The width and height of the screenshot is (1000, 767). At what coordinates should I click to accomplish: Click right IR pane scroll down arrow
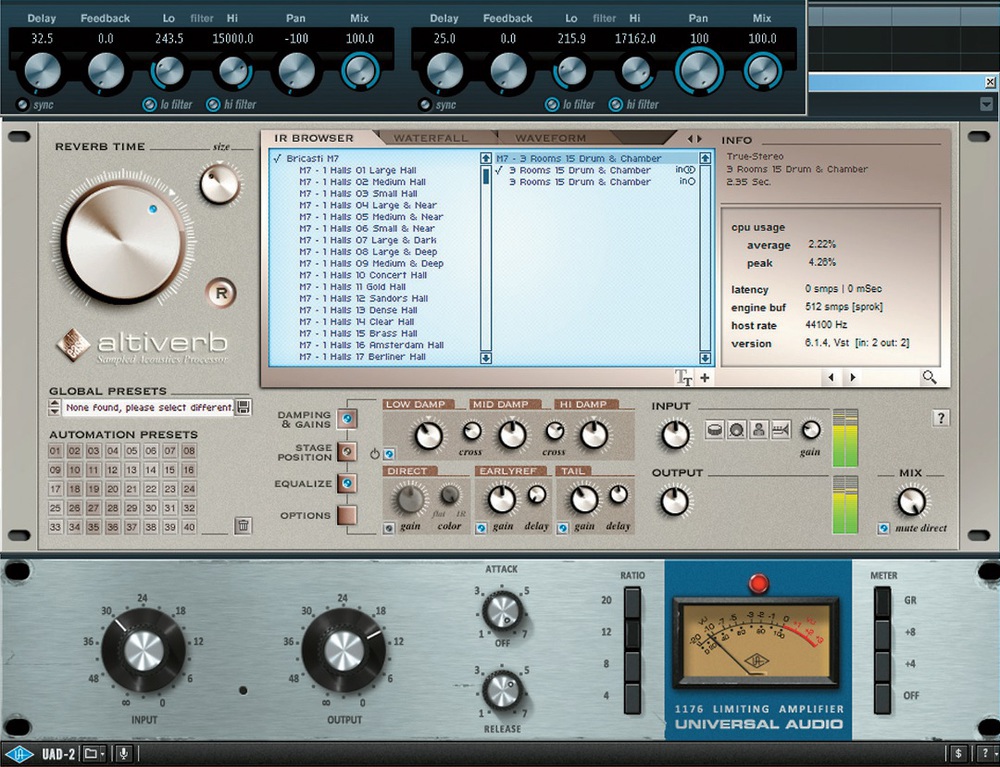705,358
